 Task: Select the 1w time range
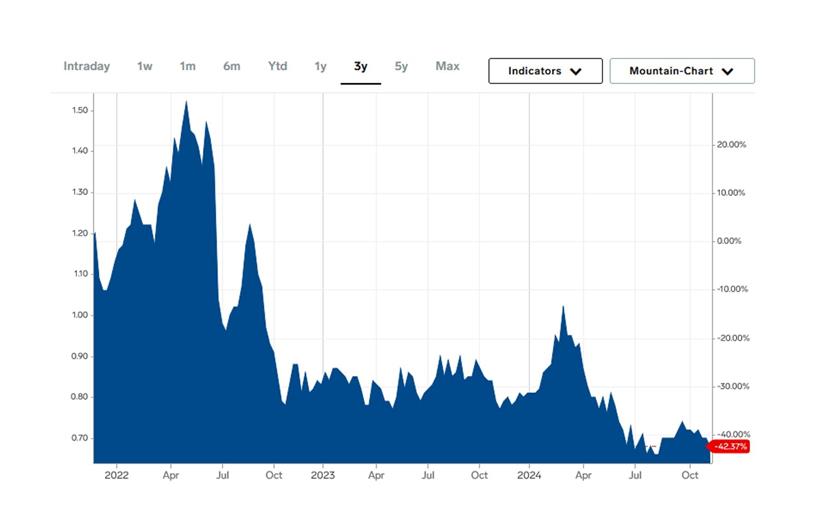tap(145, 67)
